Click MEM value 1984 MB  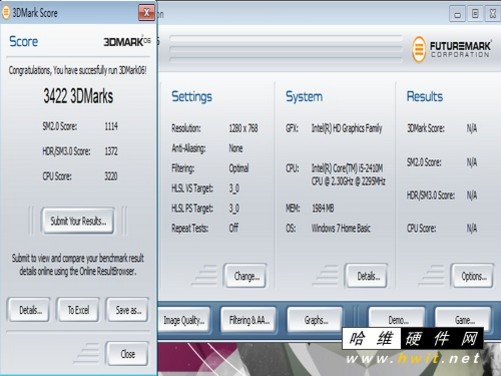pos(323,208)
